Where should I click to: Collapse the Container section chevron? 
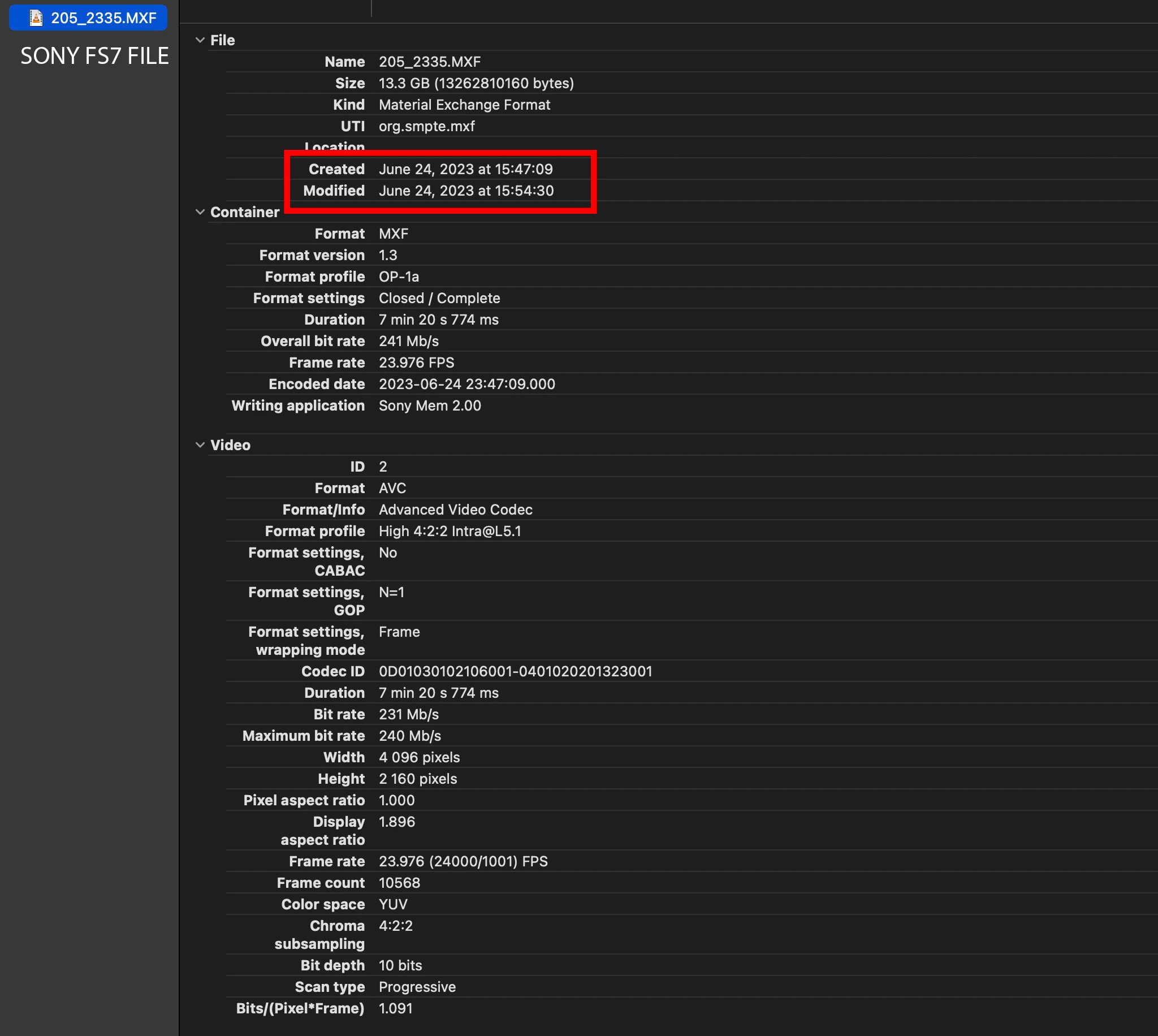point(200,211)
